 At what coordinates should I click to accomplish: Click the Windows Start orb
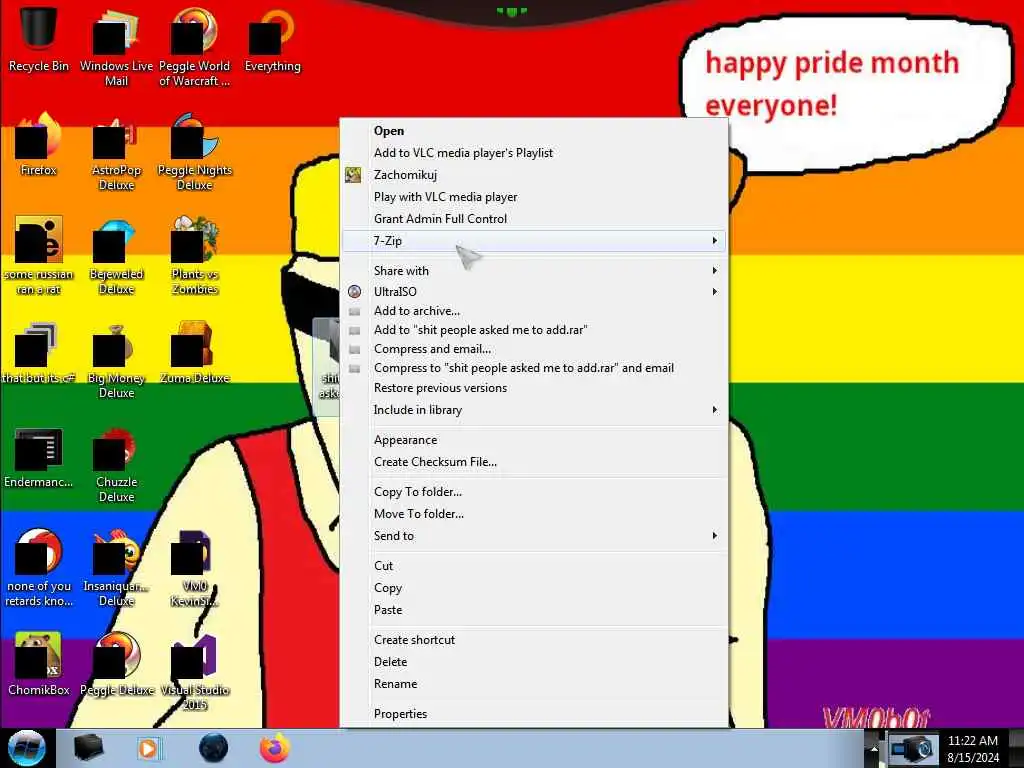point(26,748)
